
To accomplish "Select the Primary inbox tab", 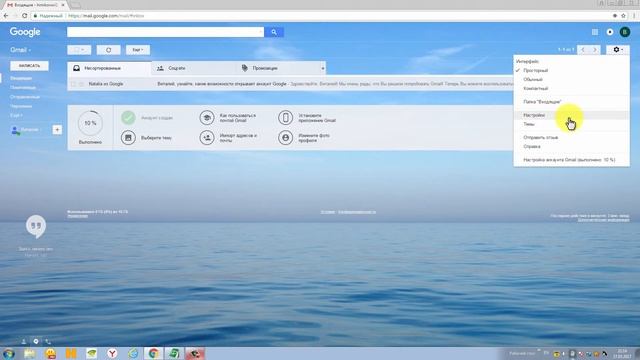I will tap(109, 68).
